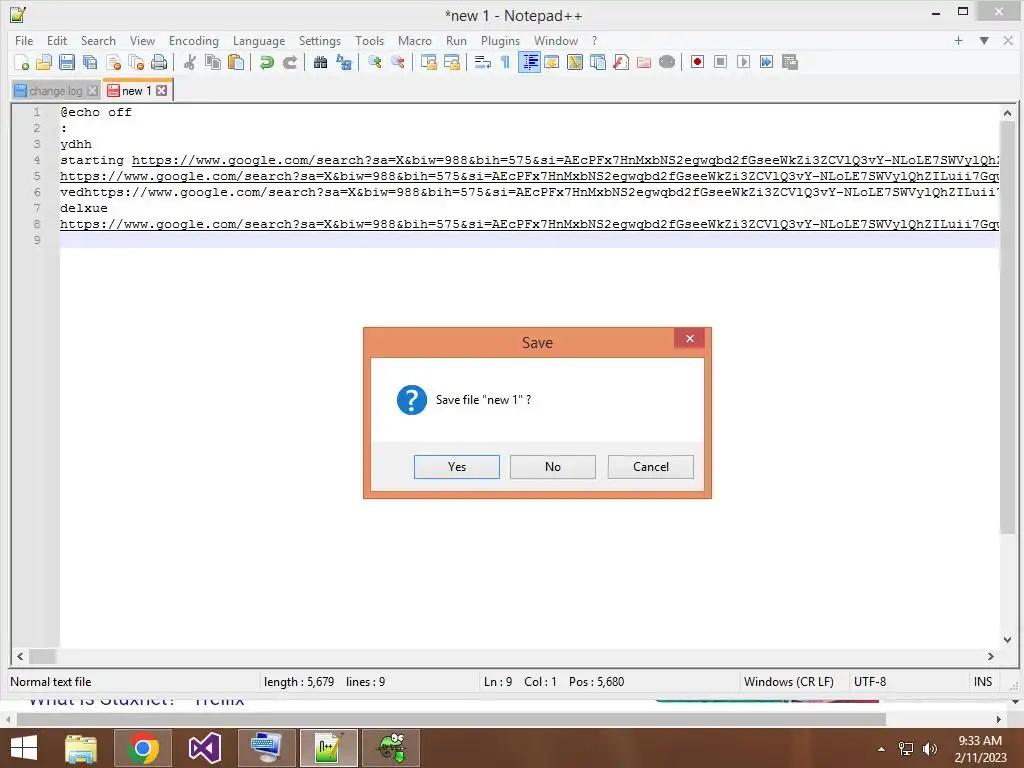Viewport: 1024px width, 768px height.
Task: Click the Close All documents icon
Action: click(x=136, y=62)
